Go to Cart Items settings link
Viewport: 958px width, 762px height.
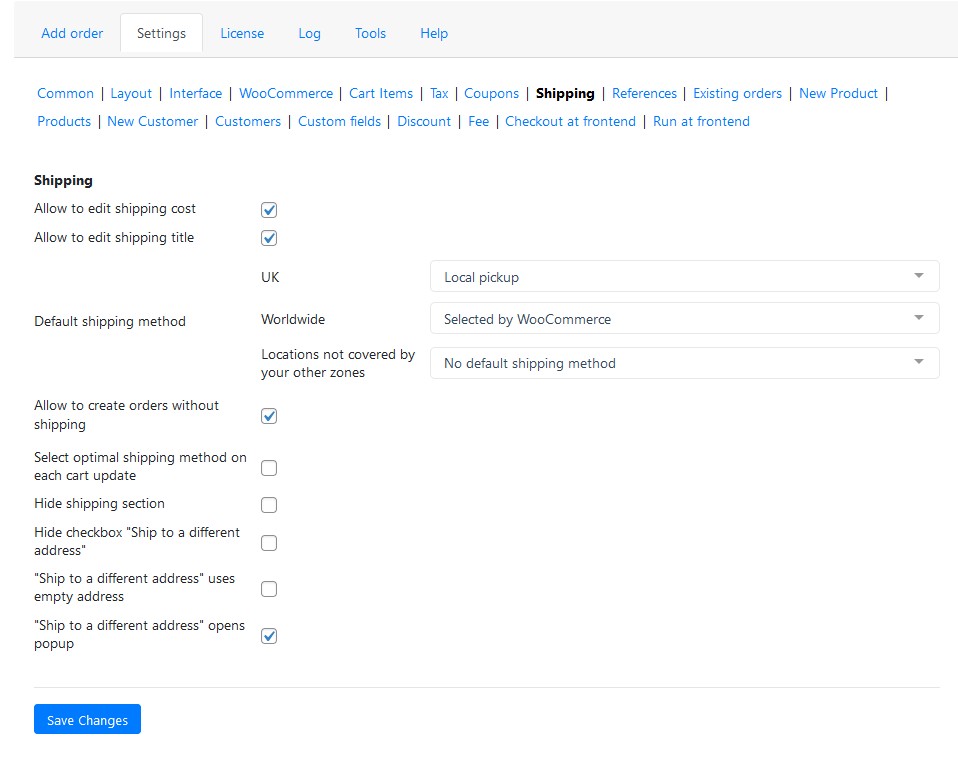381,93
